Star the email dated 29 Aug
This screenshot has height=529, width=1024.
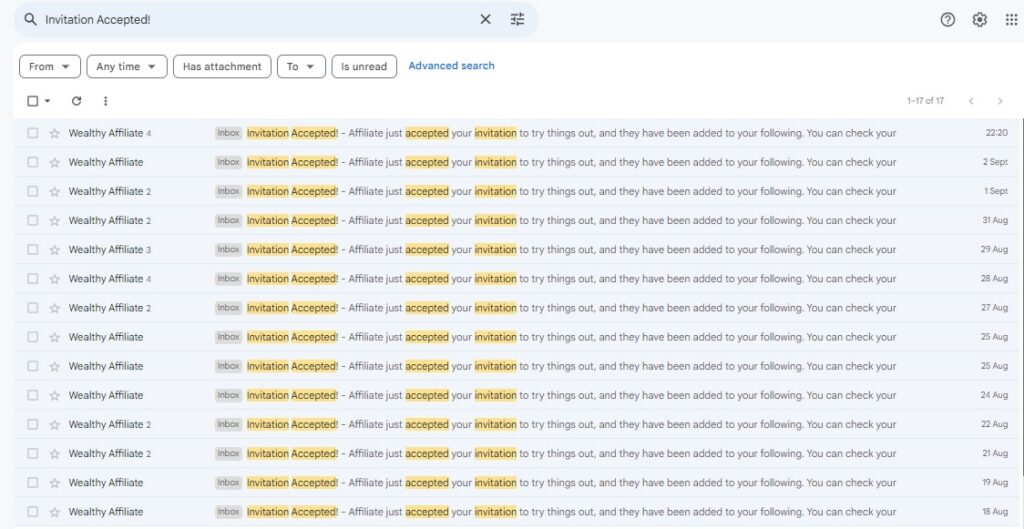tap(55, 249)
